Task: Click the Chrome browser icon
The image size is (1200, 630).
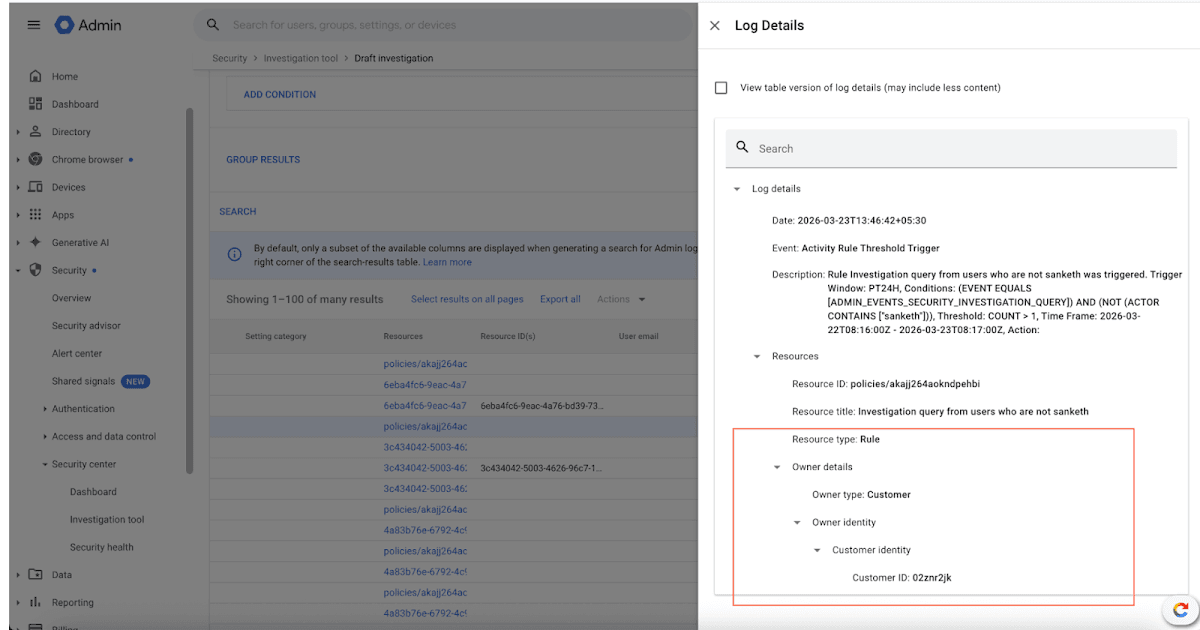Action: (36, 159)
